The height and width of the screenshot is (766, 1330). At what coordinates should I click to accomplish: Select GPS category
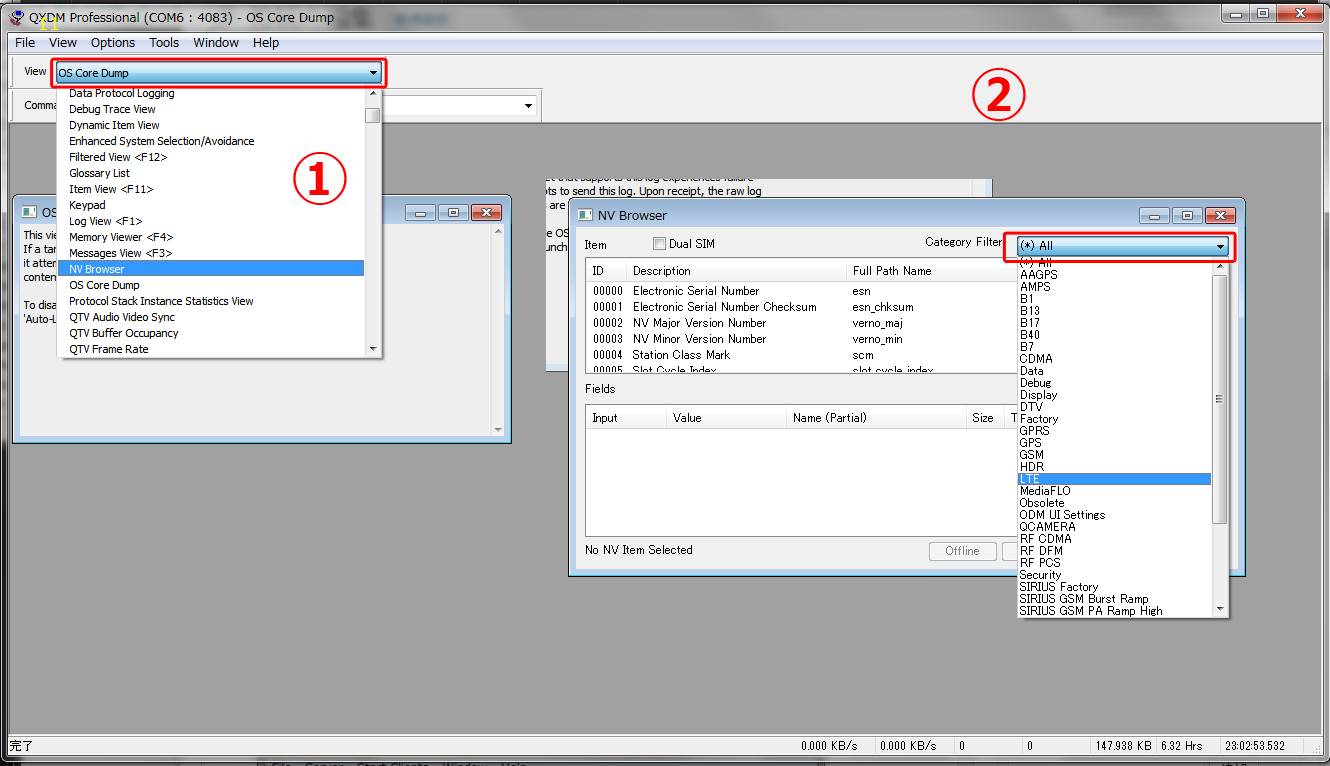pyautogui.click(x=1030, y=443)
